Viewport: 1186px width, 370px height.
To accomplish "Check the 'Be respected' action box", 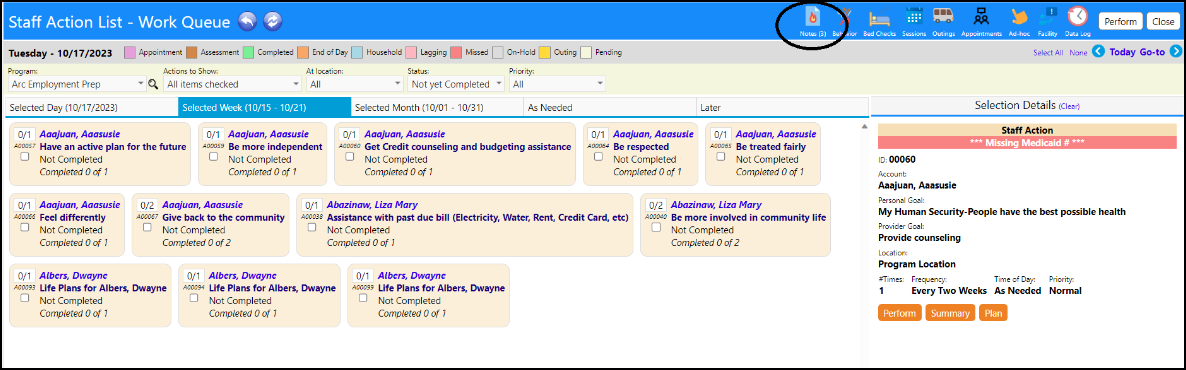I will pyautogui.click(x=598, y=157).
